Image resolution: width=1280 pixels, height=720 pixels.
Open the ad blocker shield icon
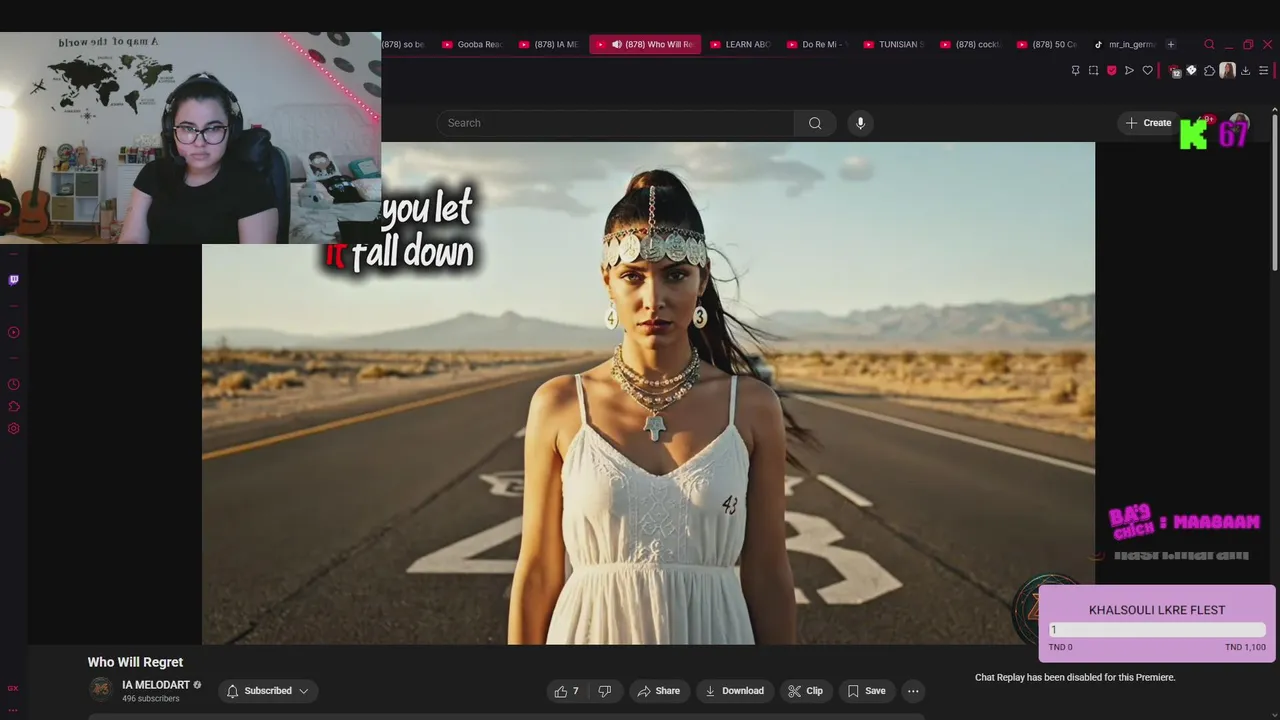pos(1111,70)
